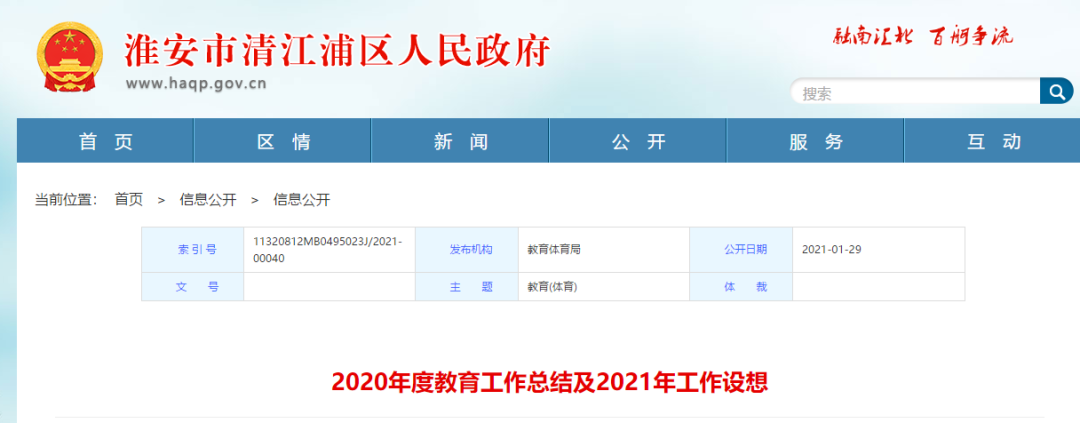Click the www.haqp.gov.cn URL text
The width and height of the screenshot is (1080, 423).
(196, 84)
